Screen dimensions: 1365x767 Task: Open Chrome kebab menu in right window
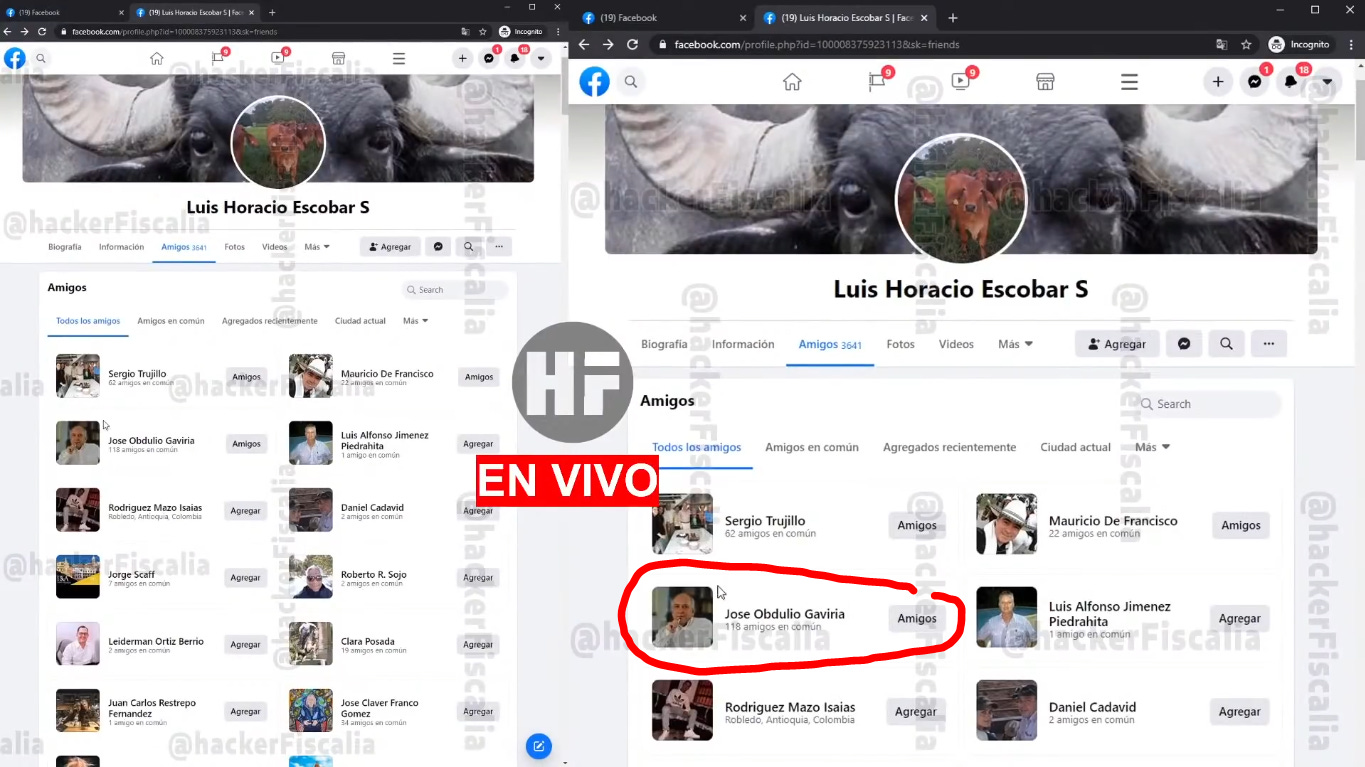1350,44
